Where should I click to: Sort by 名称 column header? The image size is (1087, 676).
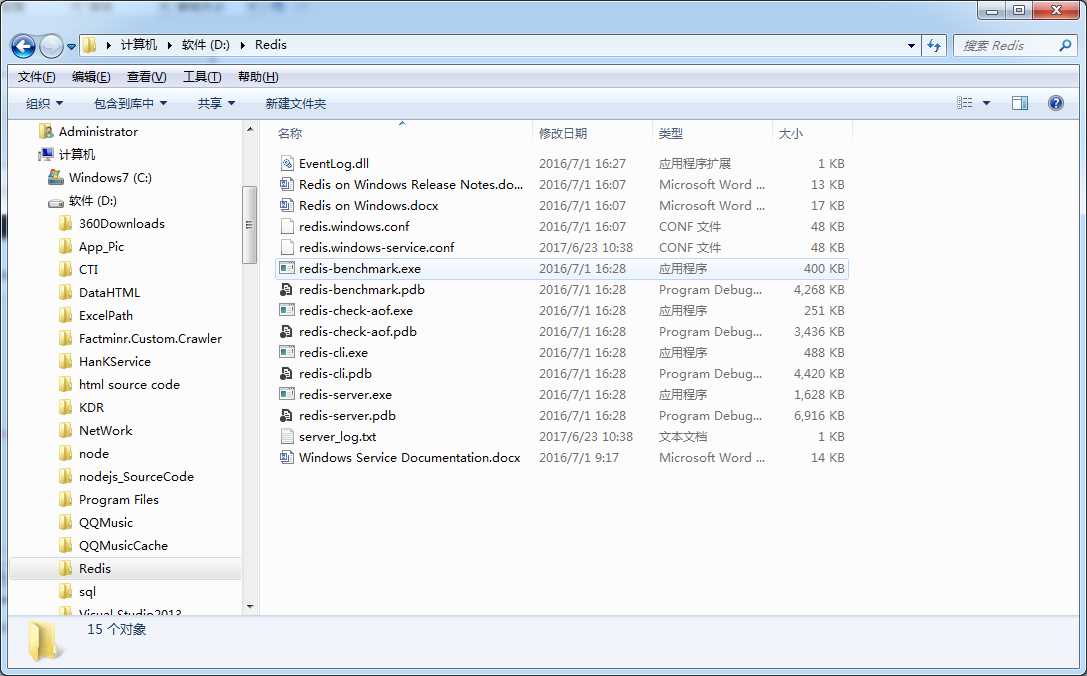[290, 134]
